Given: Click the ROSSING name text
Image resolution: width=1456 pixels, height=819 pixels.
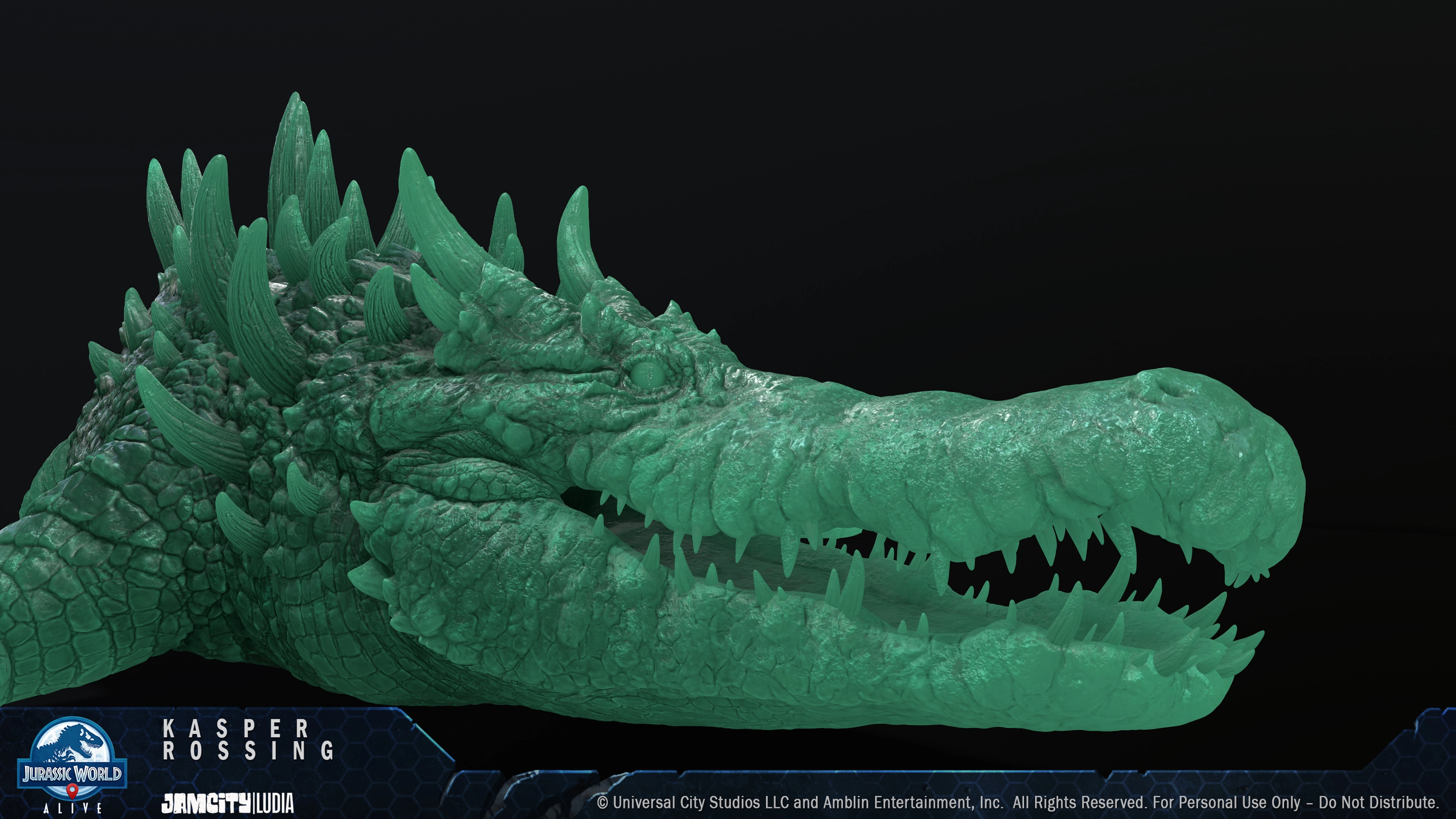Looking at the screenshot, I should tap(249, 751).
